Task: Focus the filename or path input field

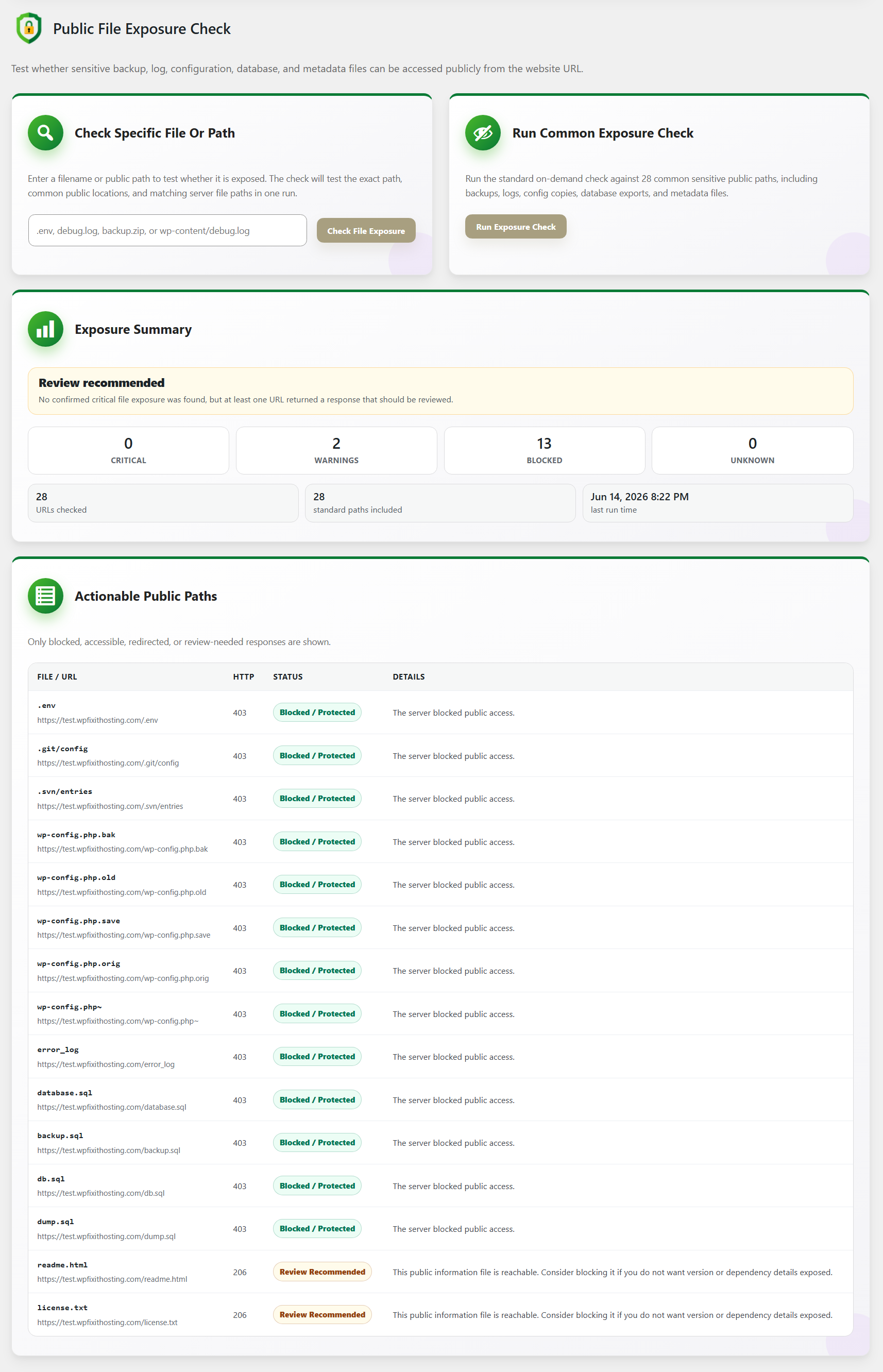Action: pos(167,230)
